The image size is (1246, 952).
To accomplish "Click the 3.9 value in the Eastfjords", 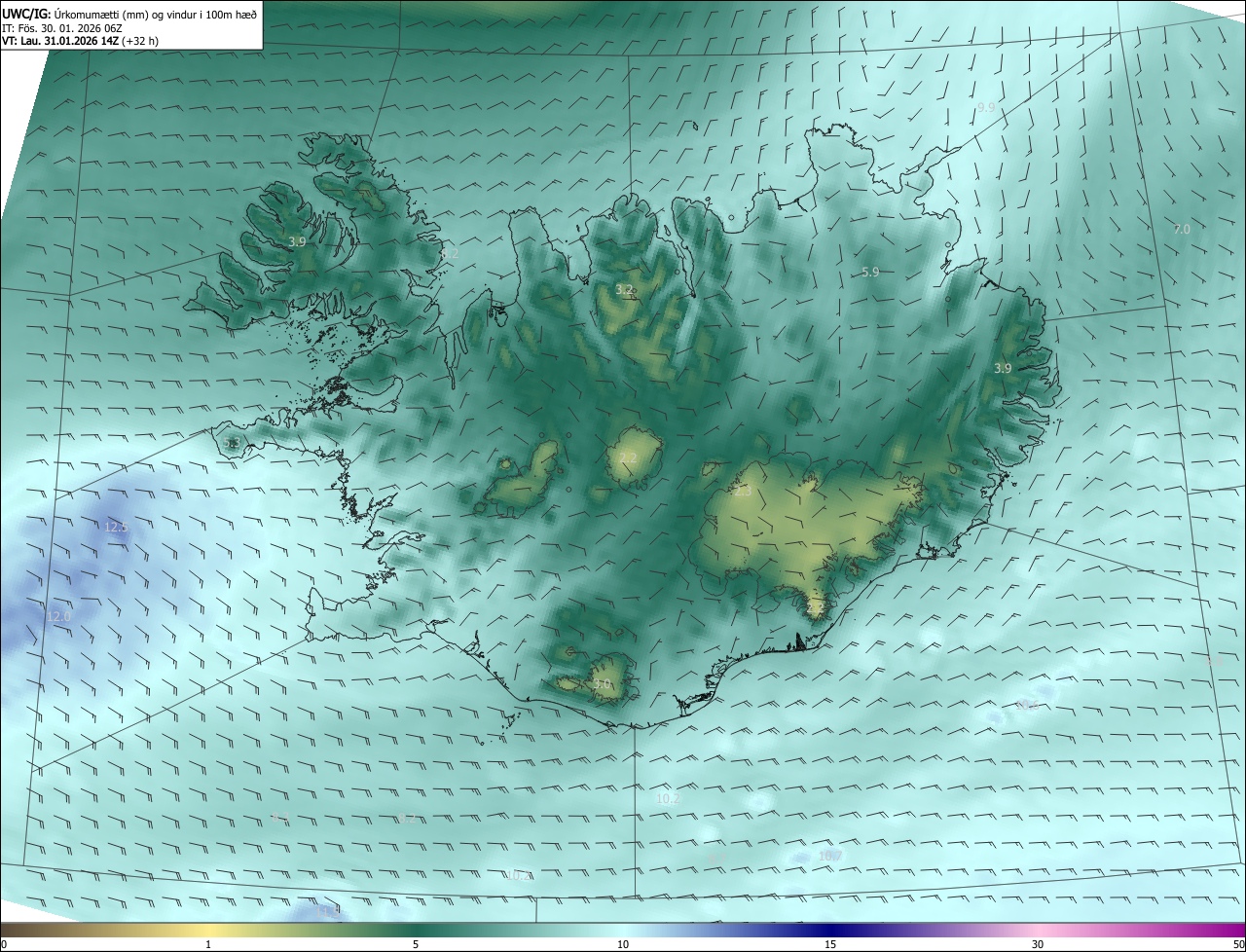I will click(1003, 368).
